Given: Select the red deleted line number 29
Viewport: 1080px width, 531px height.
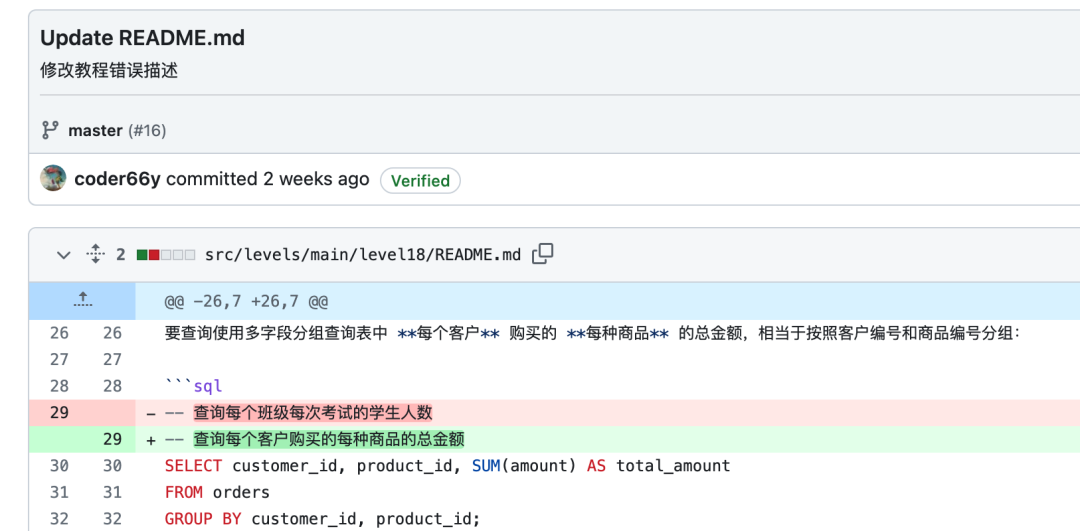Looking at the screenshot, I should tap(59, 413).
